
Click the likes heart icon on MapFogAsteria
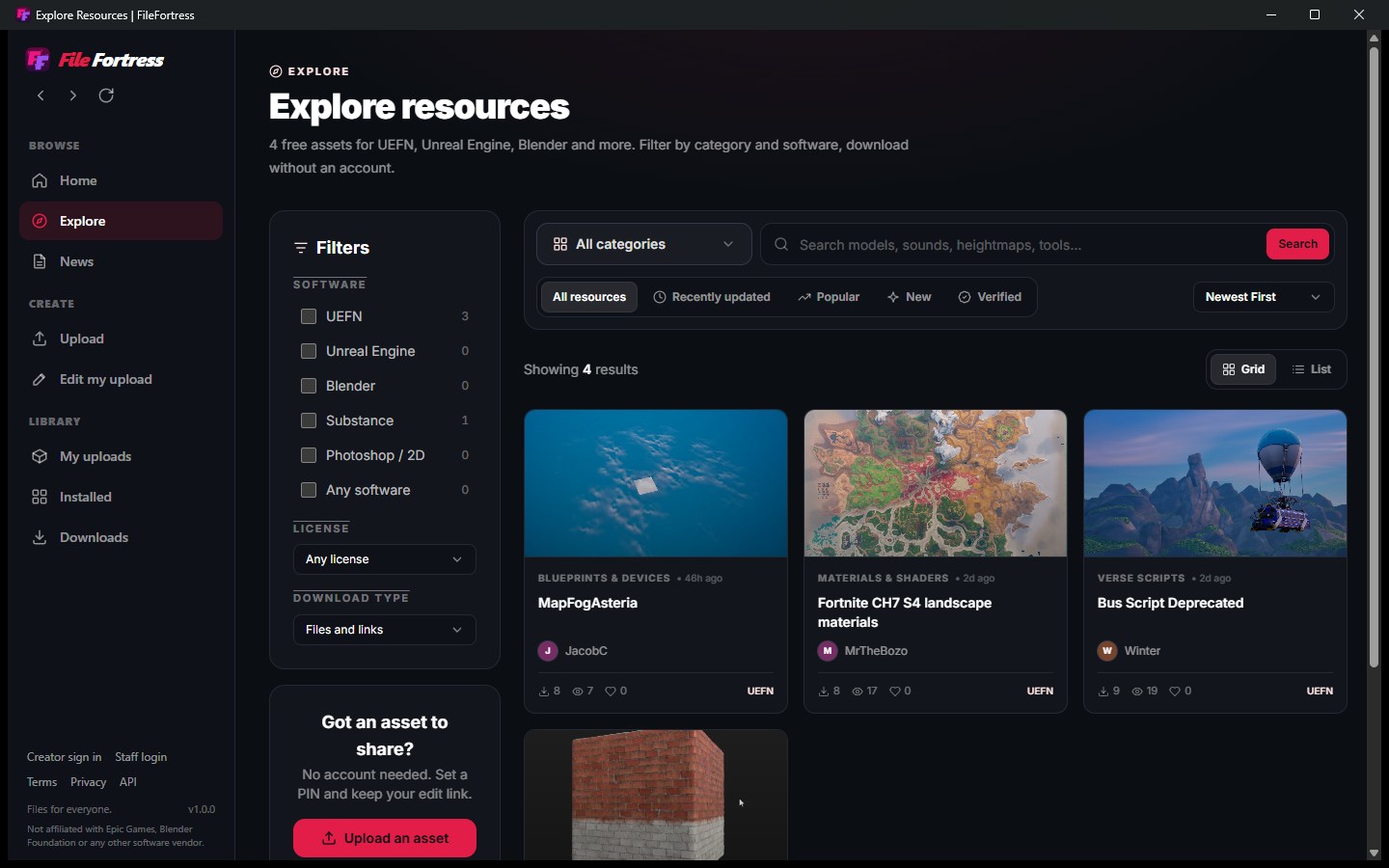pos(609,691)
